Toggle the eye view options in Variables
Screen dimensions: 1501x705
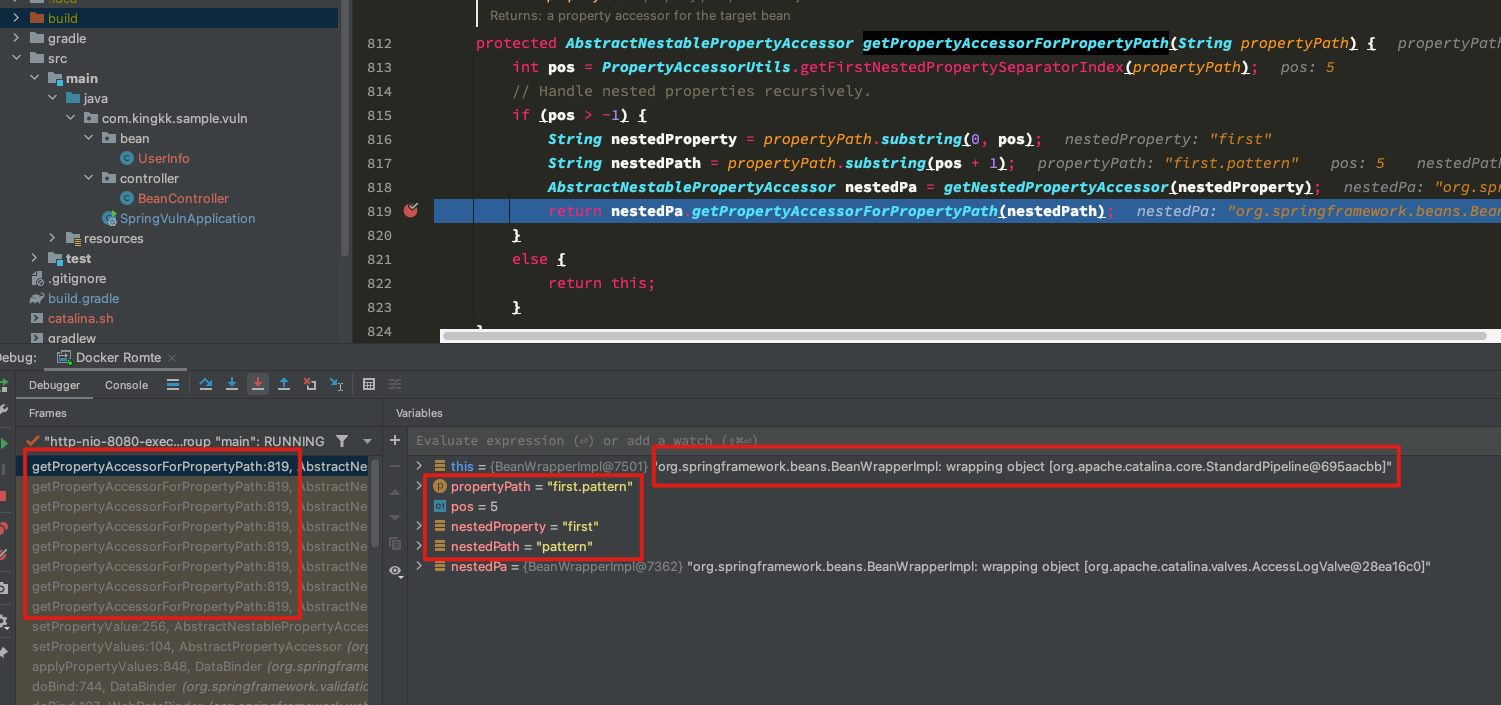395,570
